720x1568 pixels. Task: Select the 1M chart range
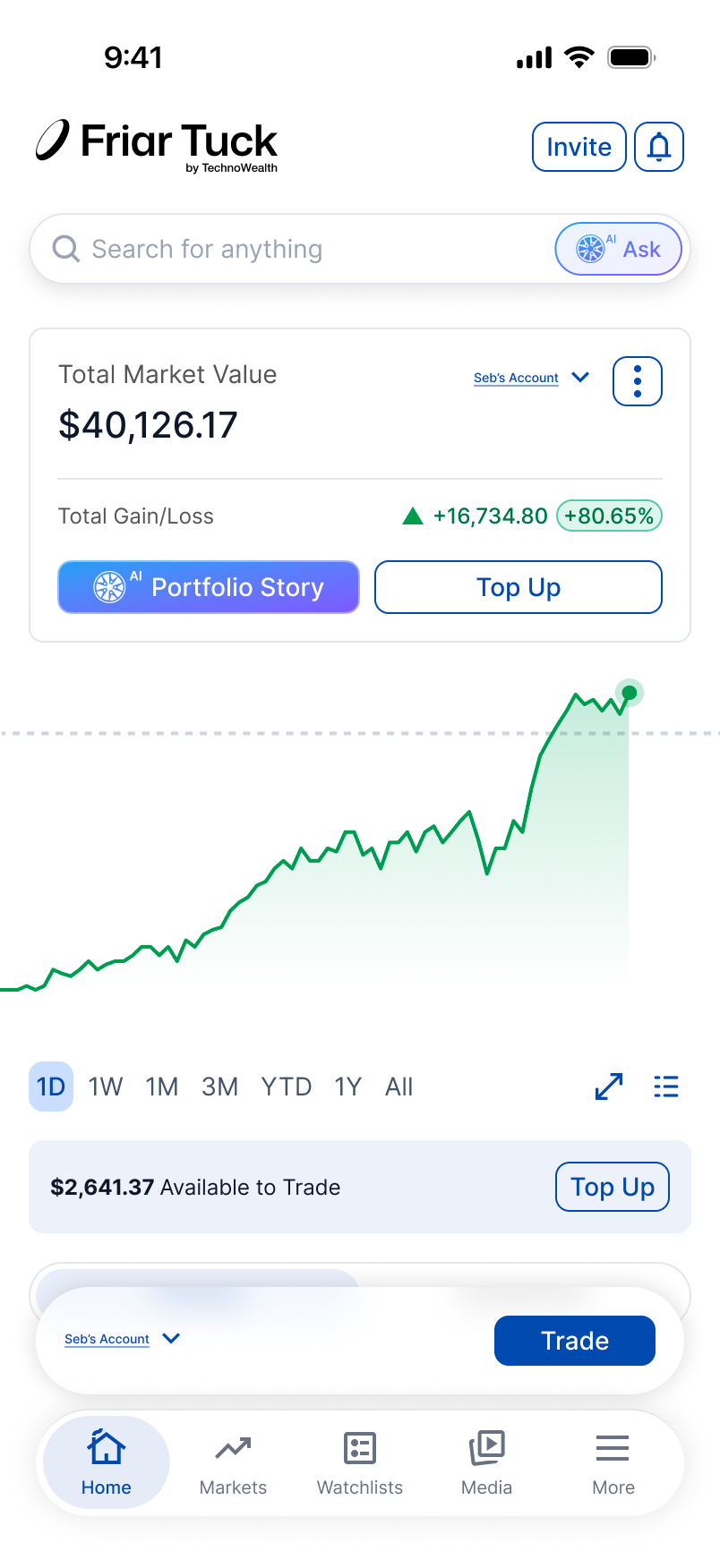click(x=162, y=1087)
